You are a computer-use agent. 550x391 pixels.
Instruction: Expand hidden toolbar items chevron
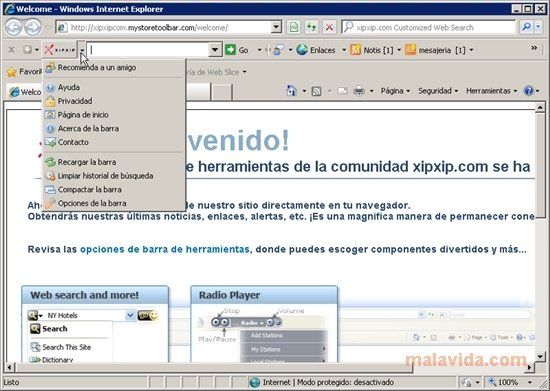[x=534, y=48]
